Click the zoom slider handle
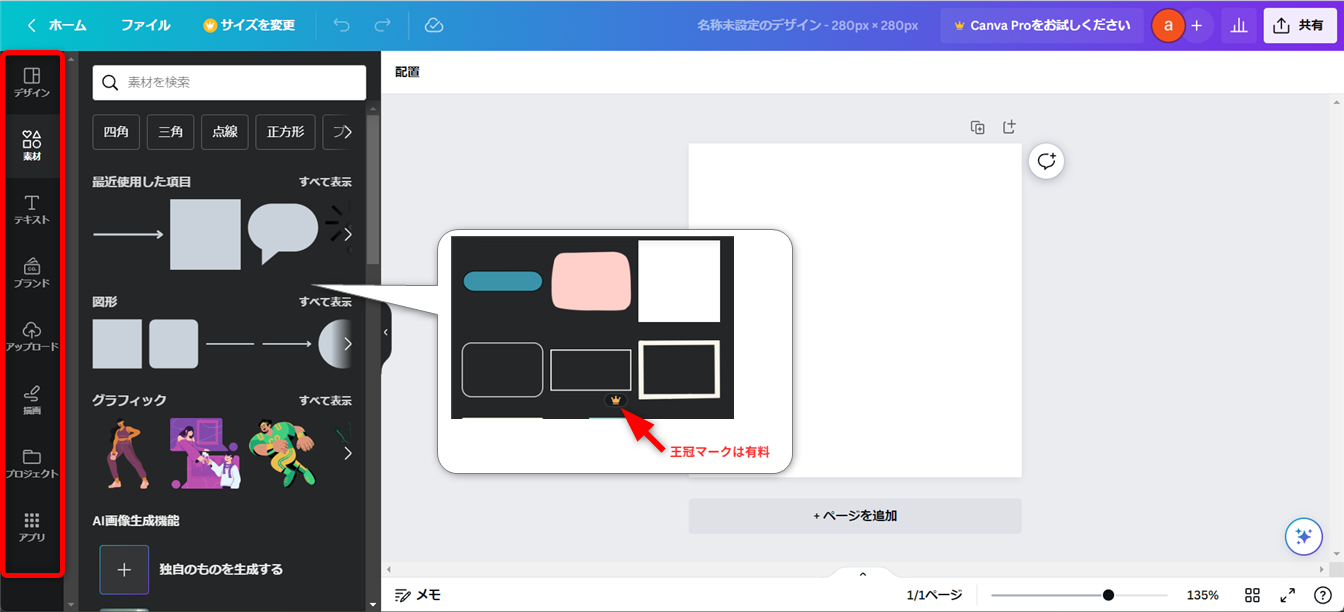 coord(1108,595)
